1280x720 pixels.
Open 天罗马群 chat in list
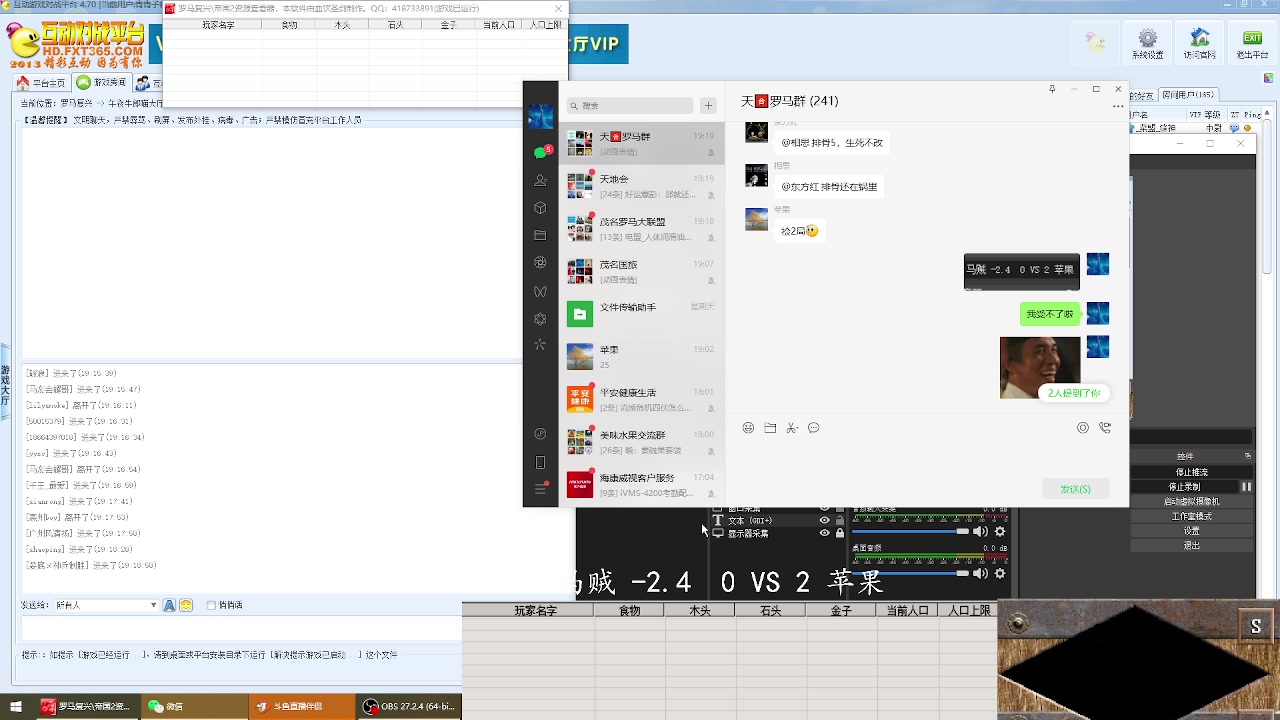pyautogui.click(x=642, y=143)
